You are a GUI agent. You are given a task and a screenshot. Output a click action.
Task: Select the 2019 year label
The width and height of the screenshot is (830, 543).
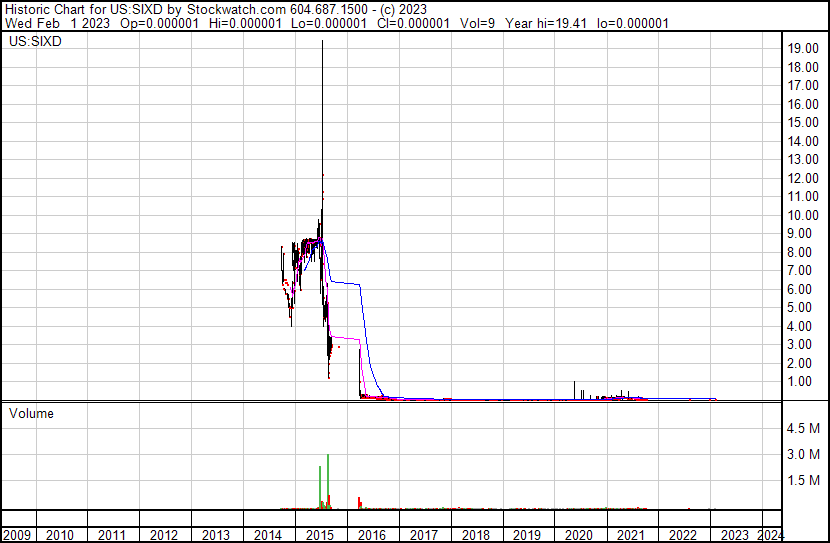[x=527, y=535]
